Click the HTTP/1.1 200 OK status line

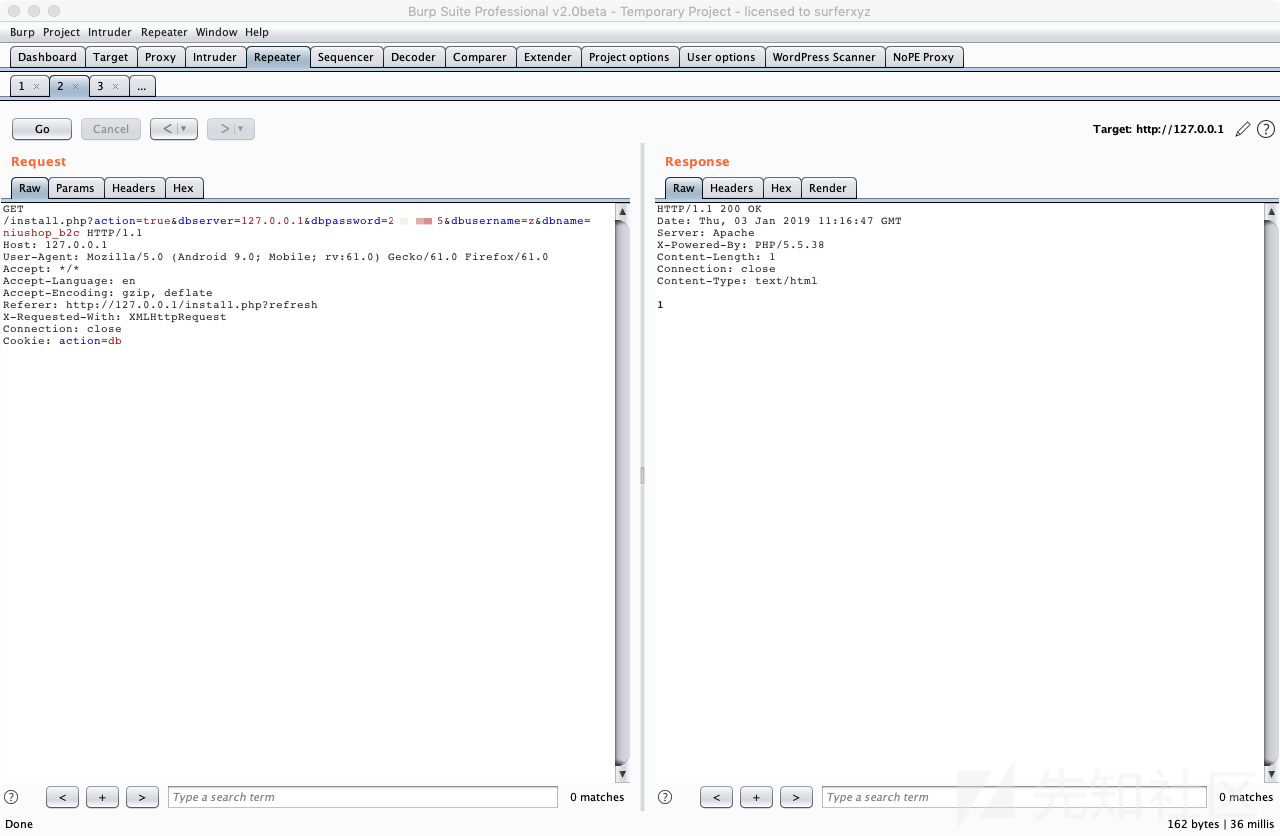tap(709, 209)
